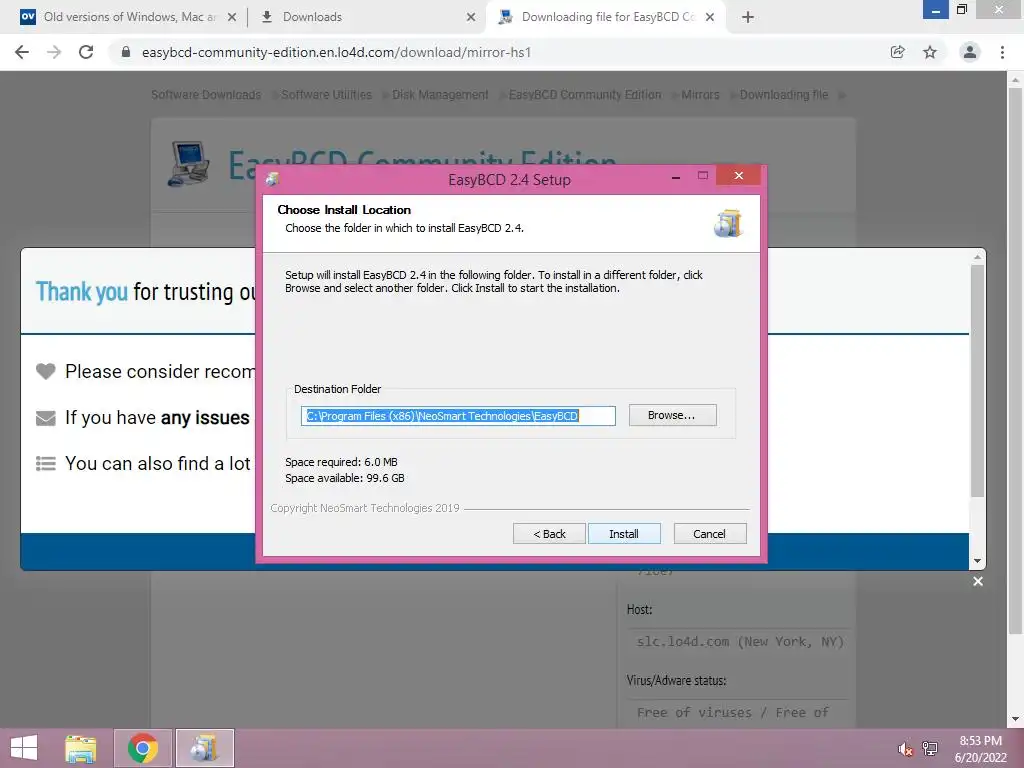Viewport: 1024px width, 768px height.
Task: Click Chrome forward arrow
Action: coord(54,52)
